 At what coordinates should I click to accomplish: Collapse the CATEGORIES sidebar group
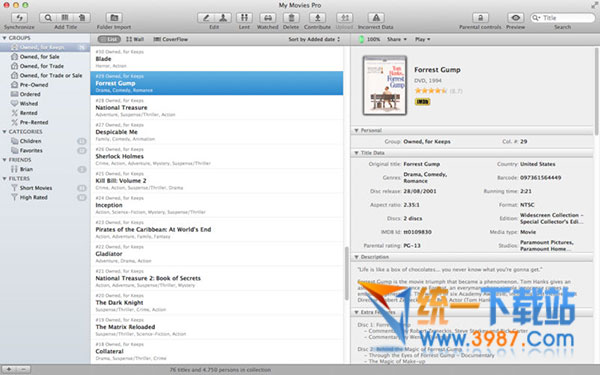tap(5, 132)
